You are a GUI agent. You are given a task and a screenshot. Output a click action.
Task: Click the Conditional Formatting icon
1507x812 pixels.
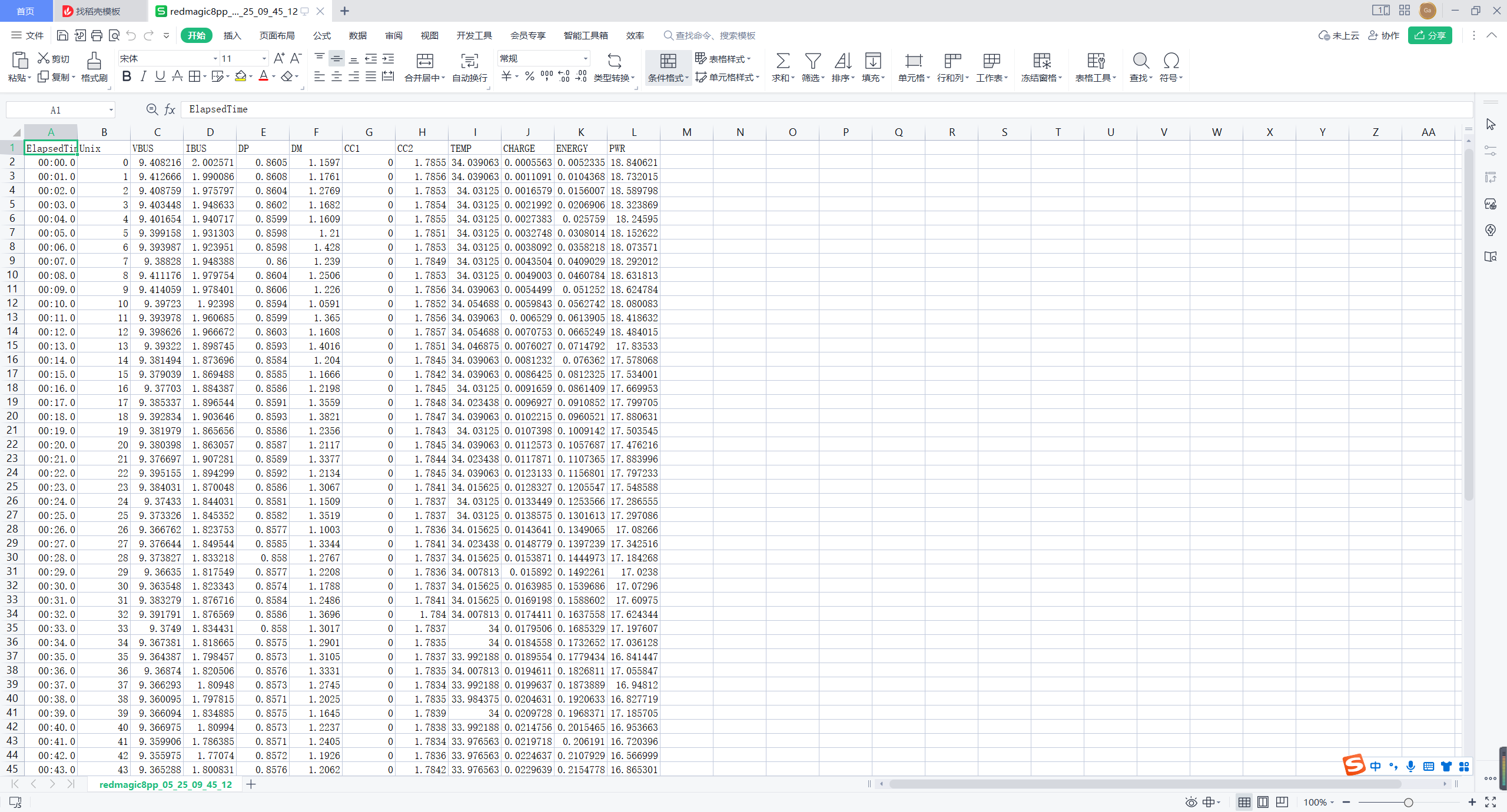pyautogui.click(x=668, y=61)
